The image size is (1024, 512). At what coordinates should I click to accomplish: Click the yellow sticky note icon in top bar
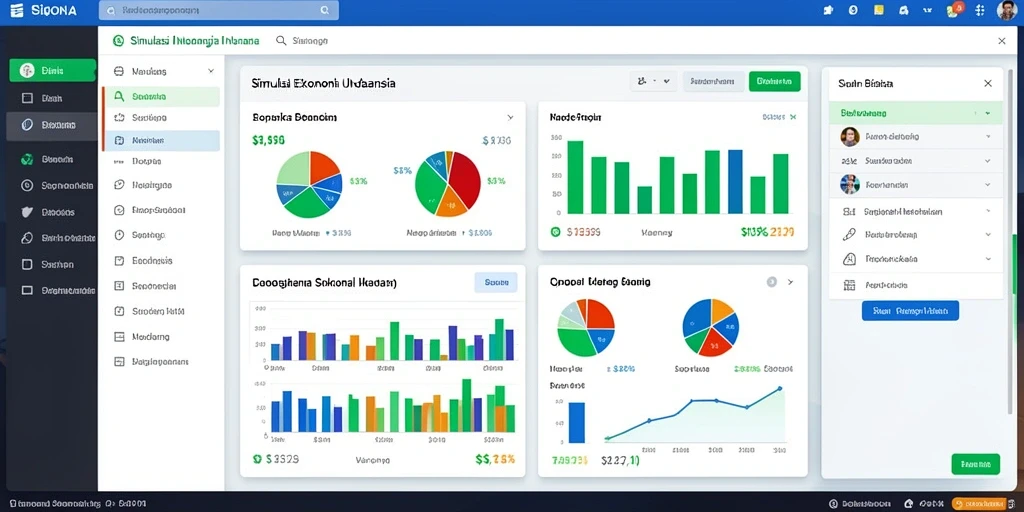pos(878,10)
